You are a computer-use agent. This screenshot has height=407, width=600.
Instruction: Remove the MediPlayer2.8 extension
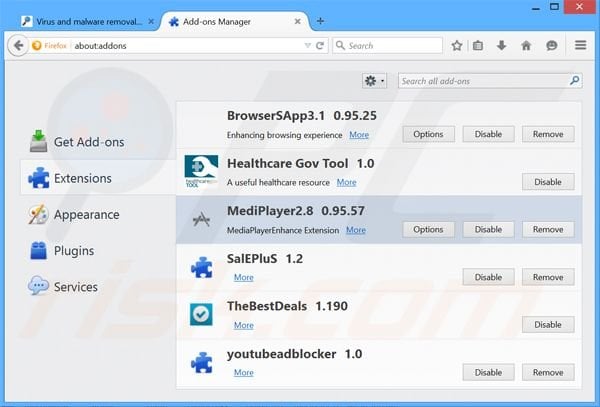[x=548, y=230]
